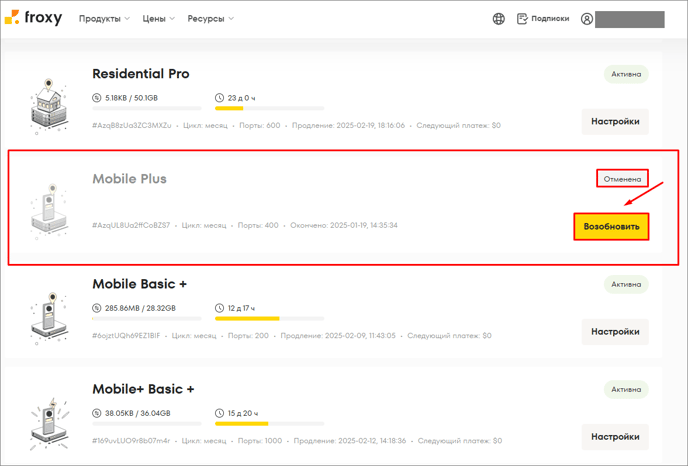Click subscription ID #169uvLUO9r8b07m4r
This screenshot has width=688, height=466.
pyautogui.click(x=131, y=441)
